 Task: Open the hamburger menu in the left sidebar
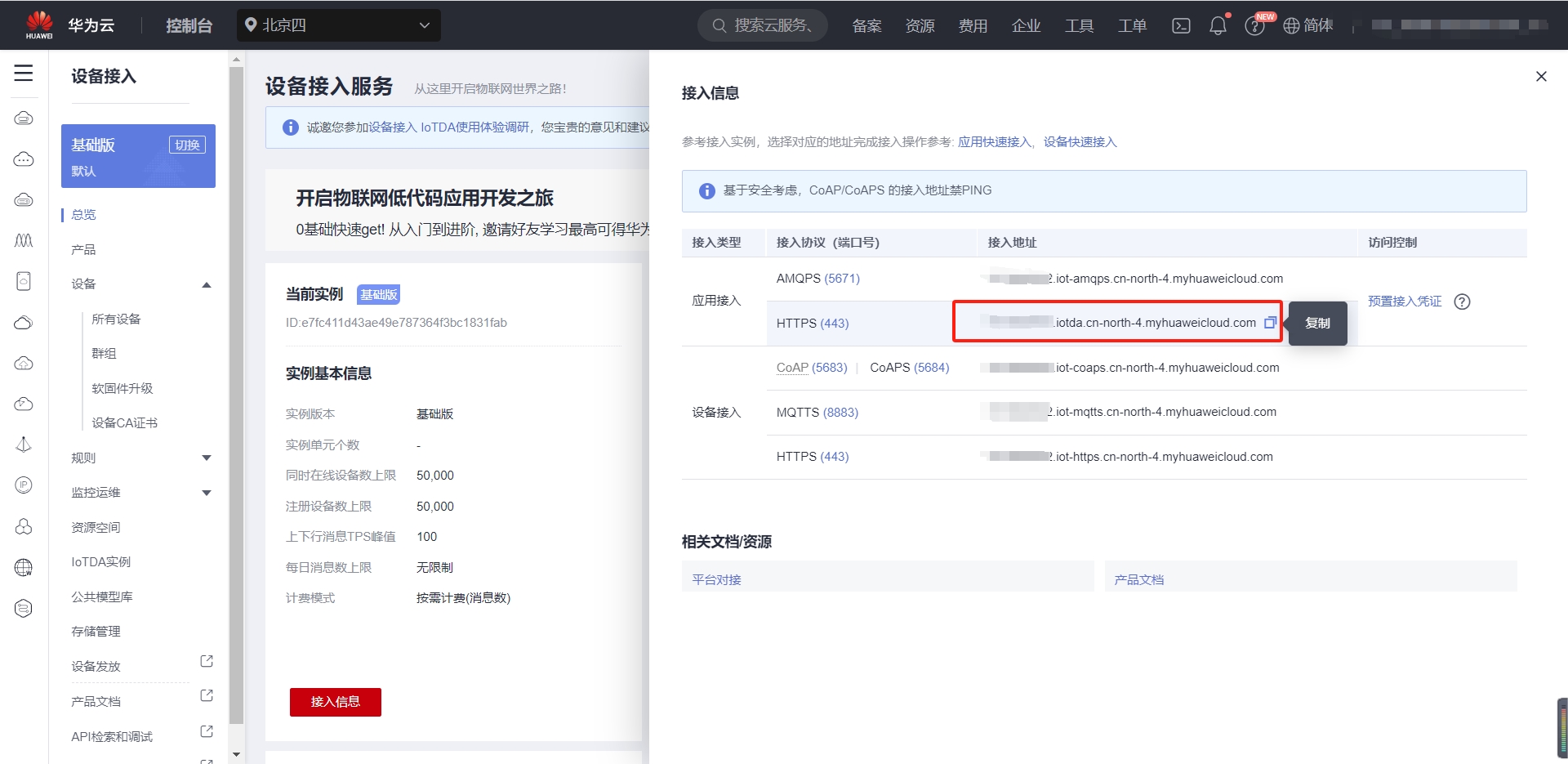click(x=24, y=74)
